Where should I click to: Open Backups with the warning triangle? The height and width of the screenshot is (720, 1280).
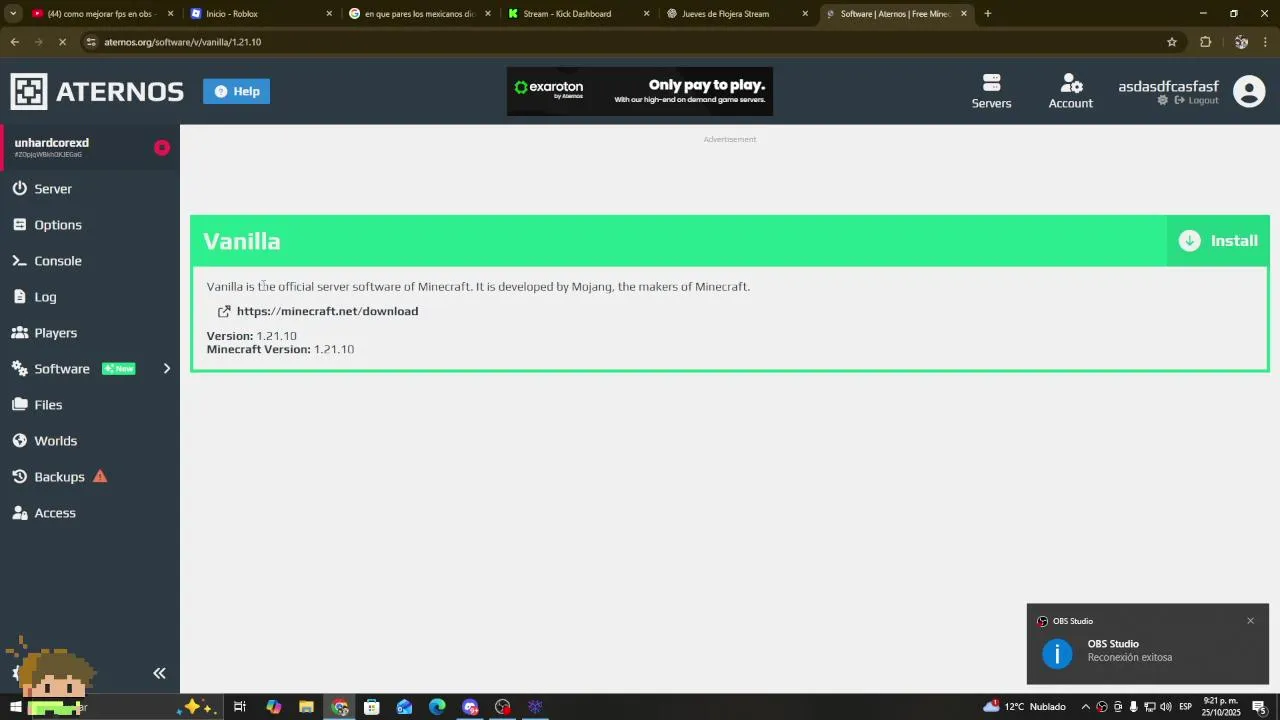tap(59, 477)
